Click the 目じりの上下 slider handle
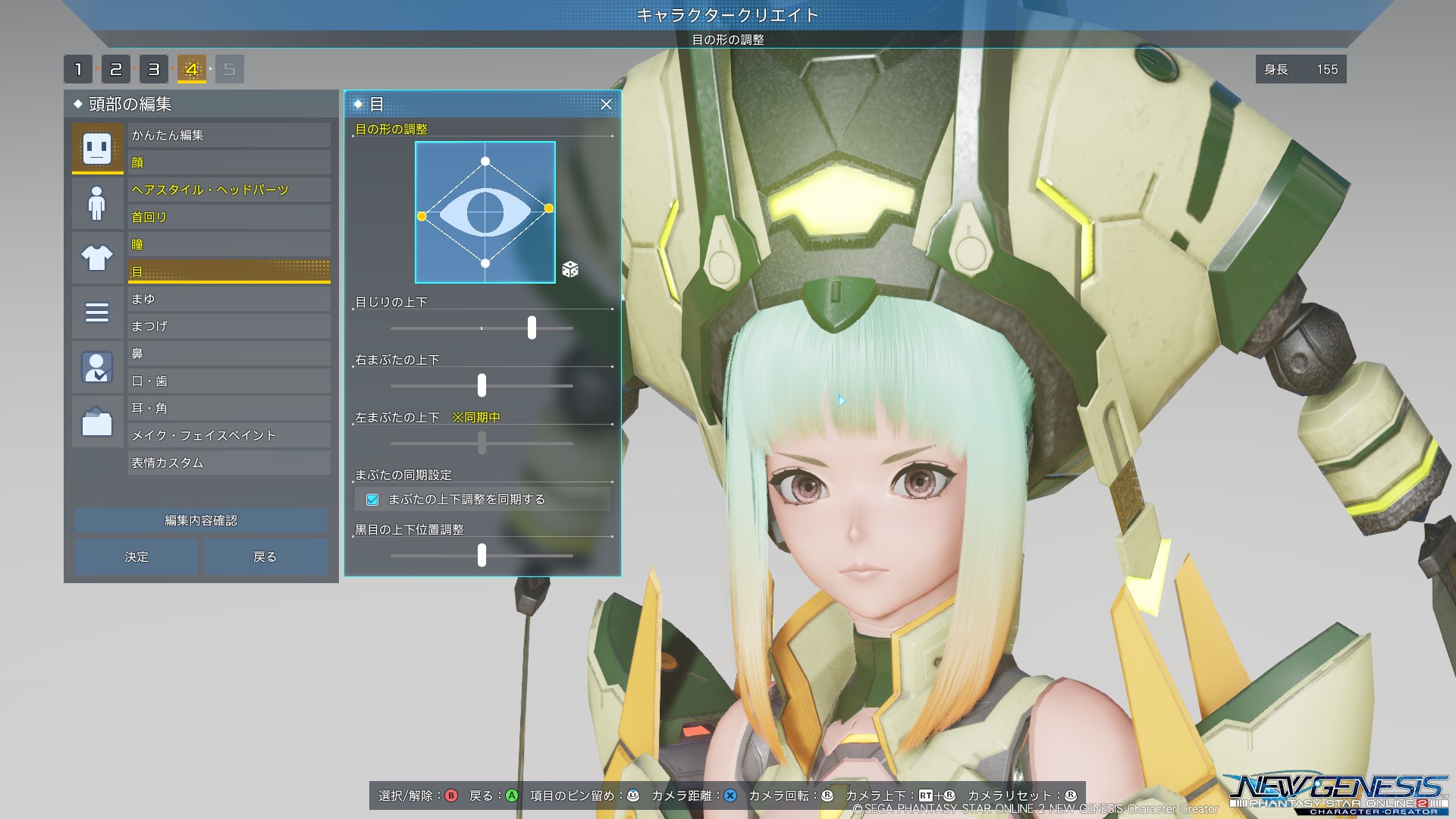Viewport: 1456px width, 819px height. [x=532, y=328]
